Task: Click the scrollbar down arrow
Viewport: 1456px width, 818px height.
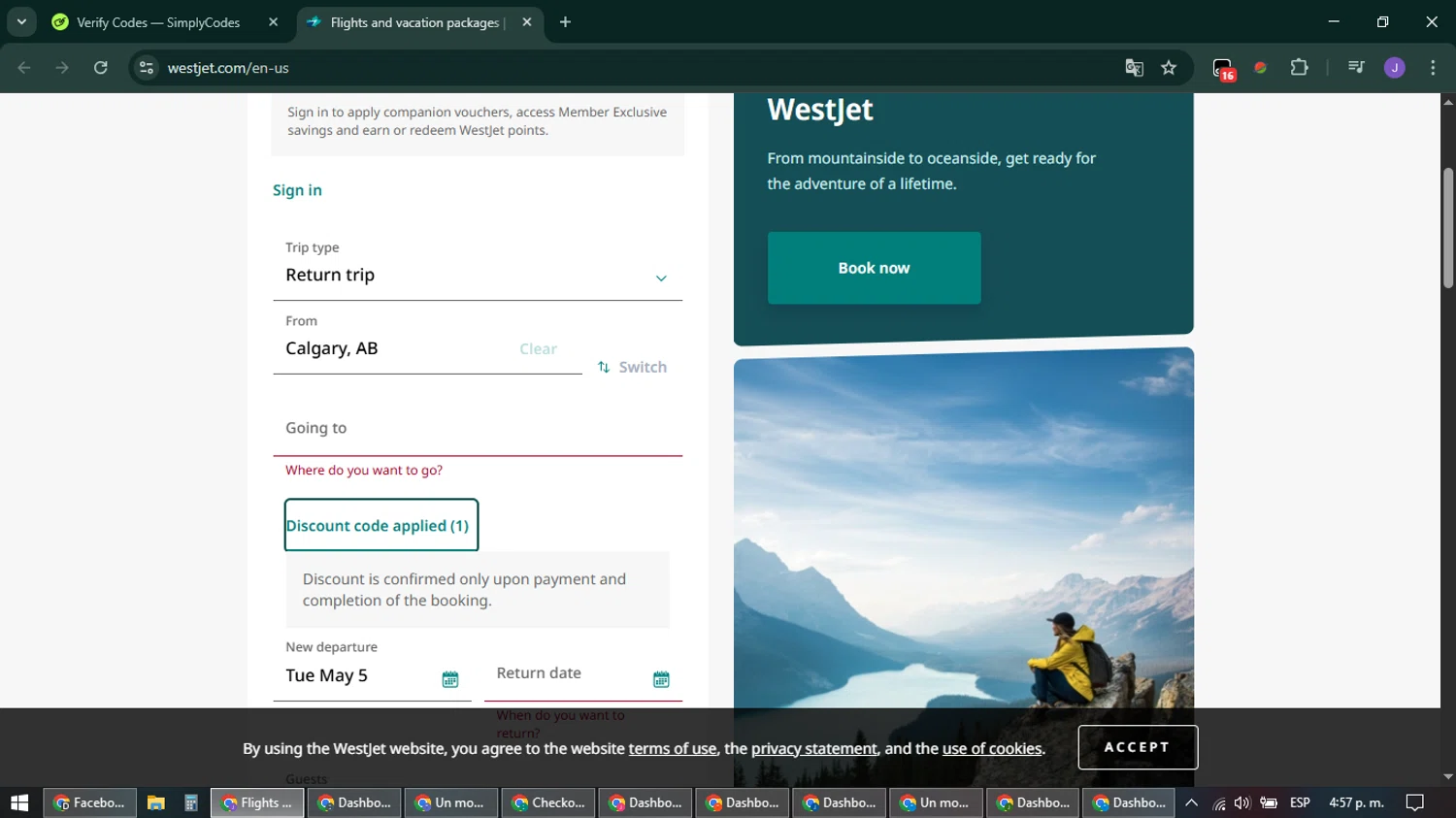Action: (x=1448, y=777)
